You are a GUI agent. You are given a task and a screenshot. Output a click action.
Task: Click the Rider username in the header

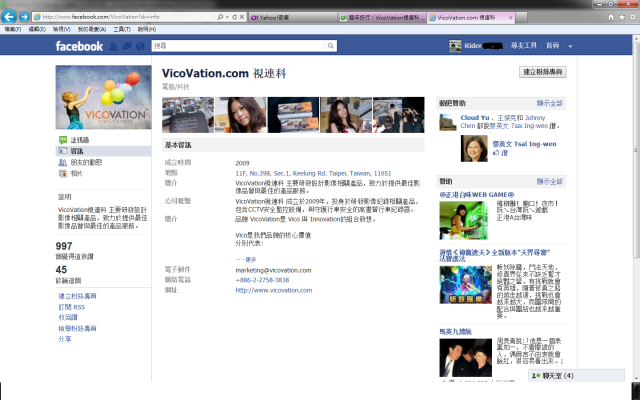(473, 46)
